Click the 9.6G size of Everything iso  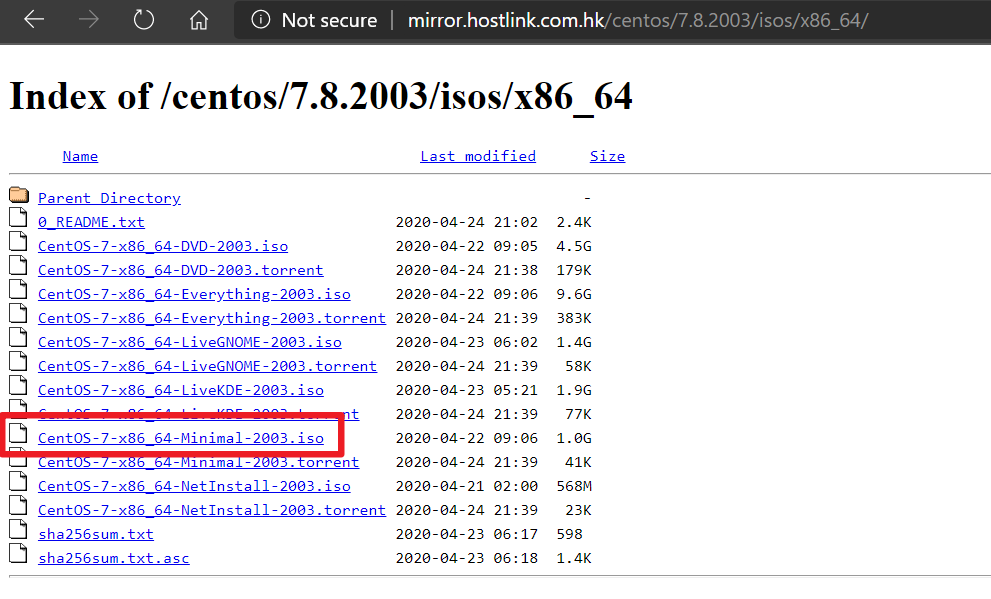574,294
